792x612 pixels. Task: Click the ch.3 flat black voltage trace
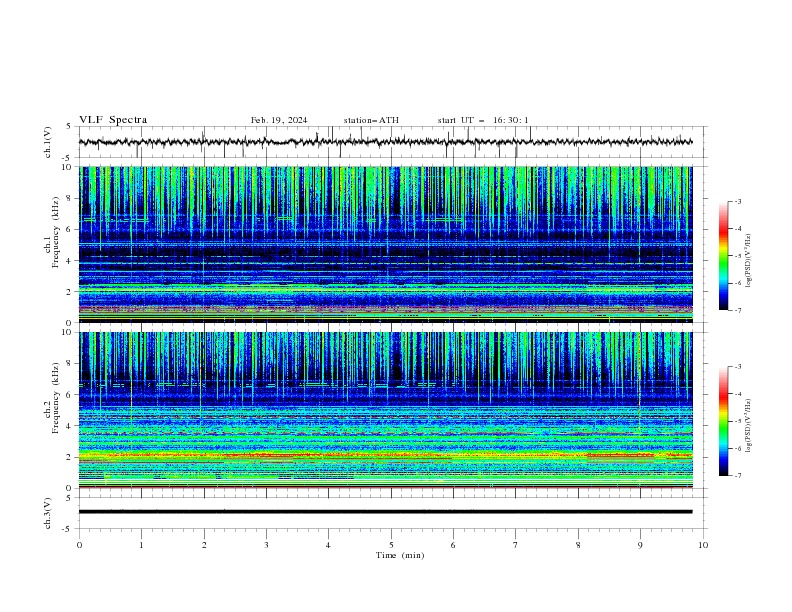coord(385,512)
